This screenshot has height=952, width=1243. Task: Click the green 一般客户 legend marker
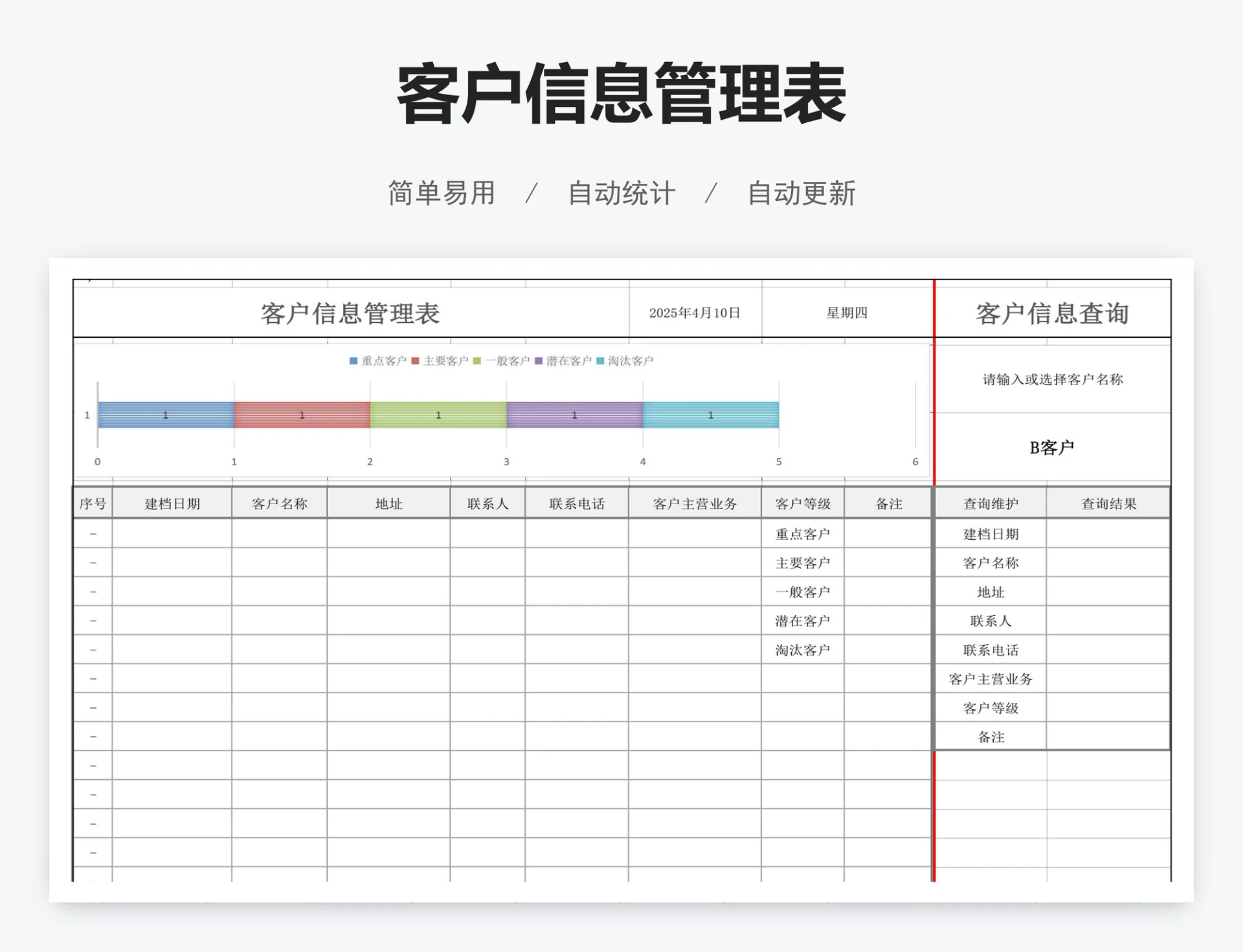click(476, 361)
